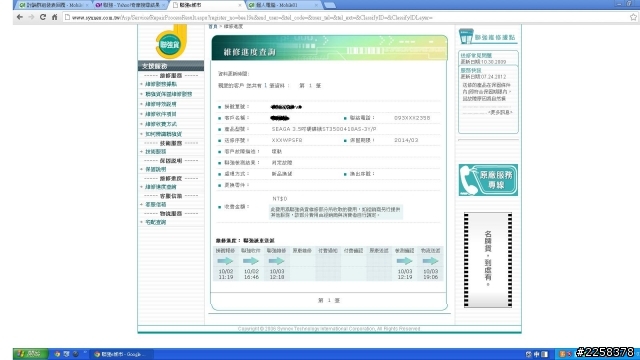
Task: Click the 物流送出 progress step arrow
Action: pos(430,261)
